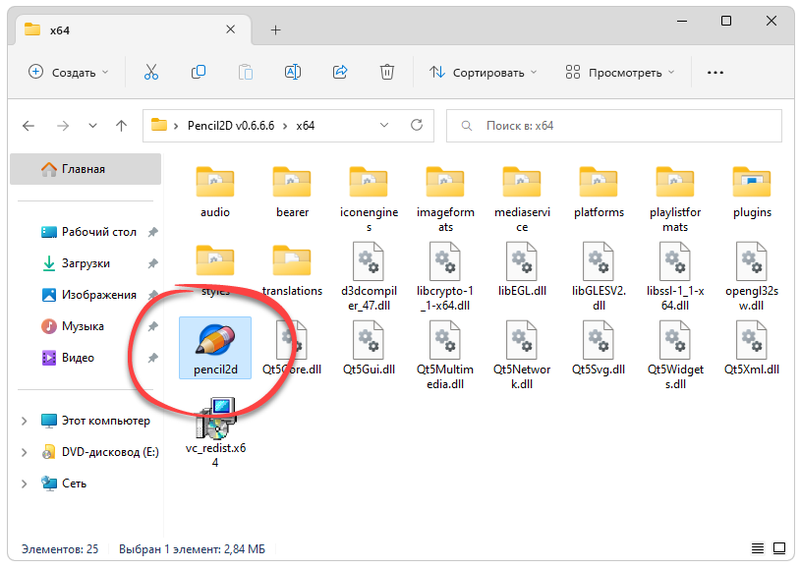Select the libcrypto-1_1-x64.dll file
The height and width of the screenshot is (569, 800).
coord(445,277)
